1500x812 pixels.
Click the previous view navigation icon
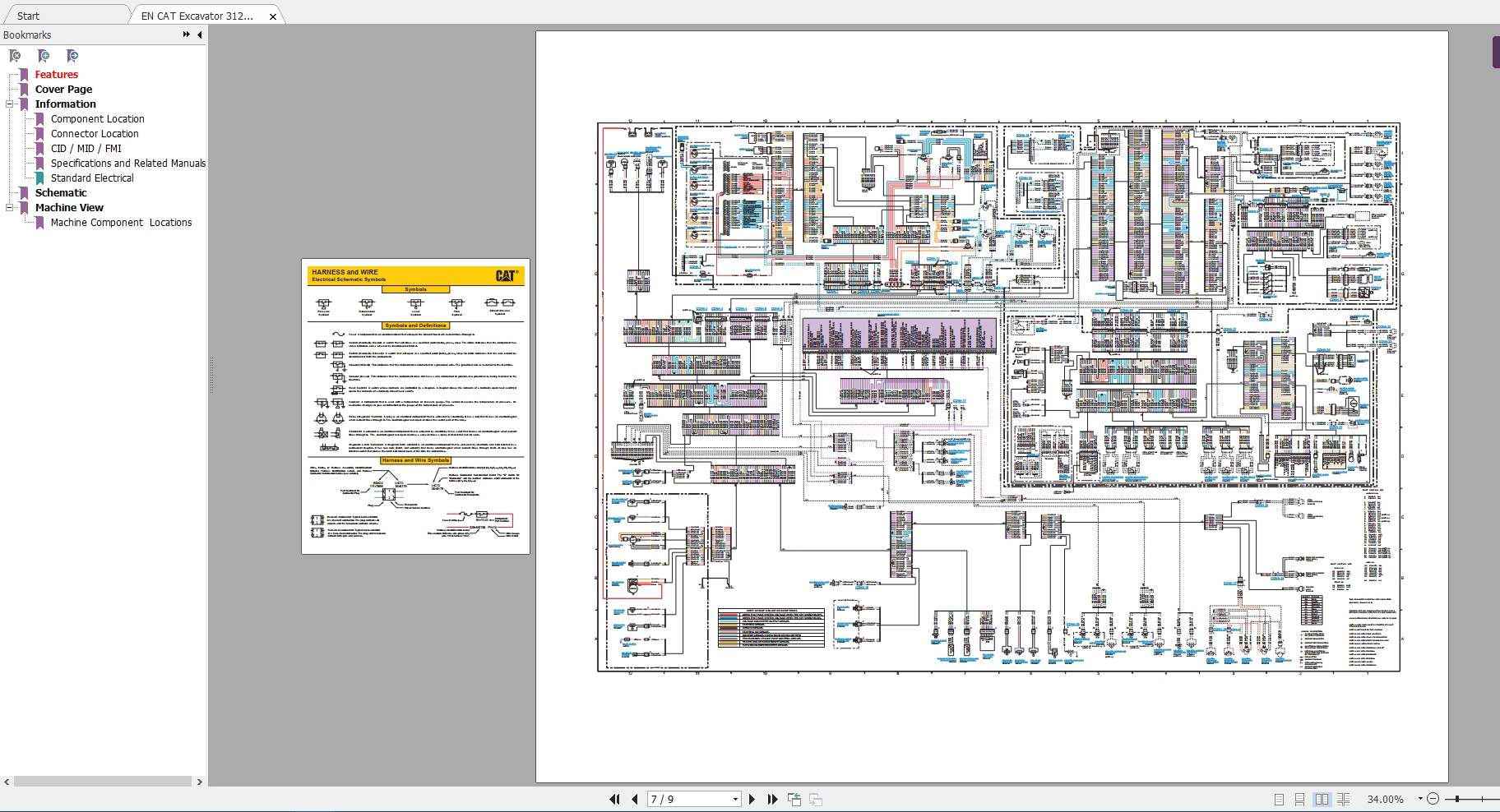point(794,799)
